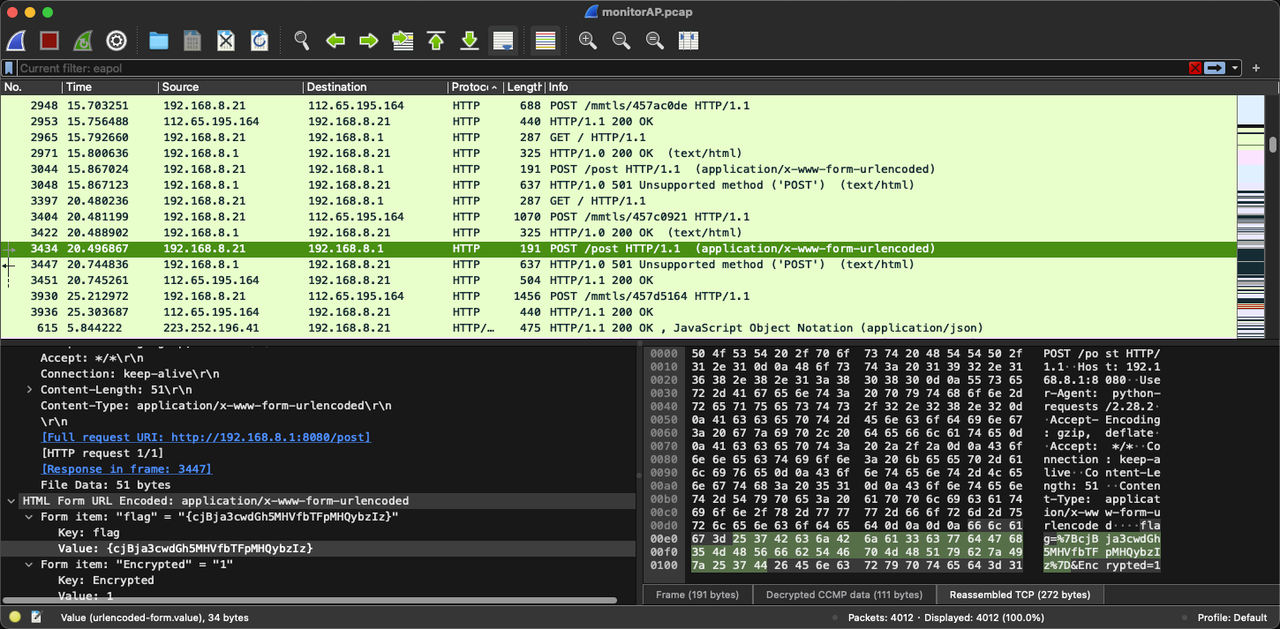Switch to the Frame (191 bytes) tab
Image resolution: width=1280 pixels, height=629 pixels.
697,595
